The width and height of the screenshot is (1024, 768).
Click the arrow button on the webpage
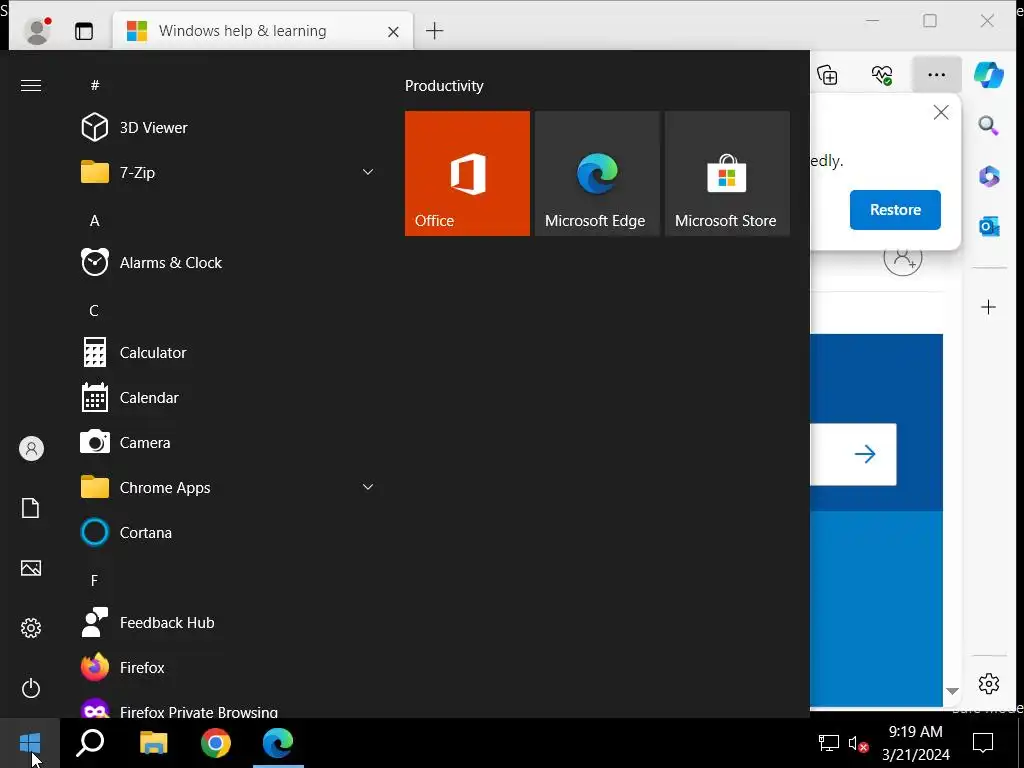(x=865, y=454)
